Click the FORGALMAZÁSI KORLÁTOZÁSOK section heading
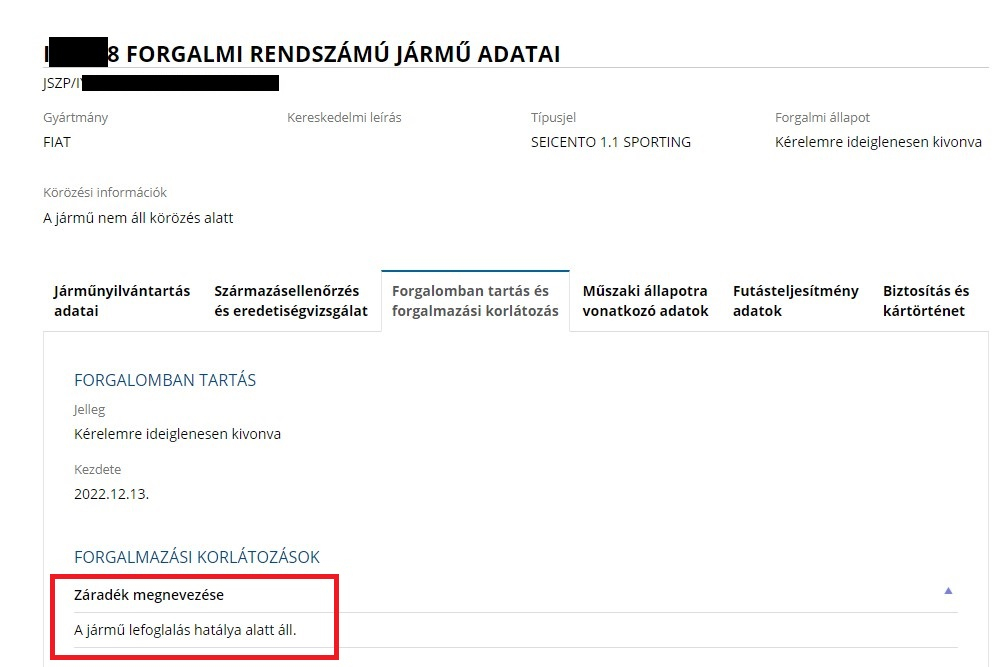Screen dimensions: 1002x667 (x=197, y=557)
